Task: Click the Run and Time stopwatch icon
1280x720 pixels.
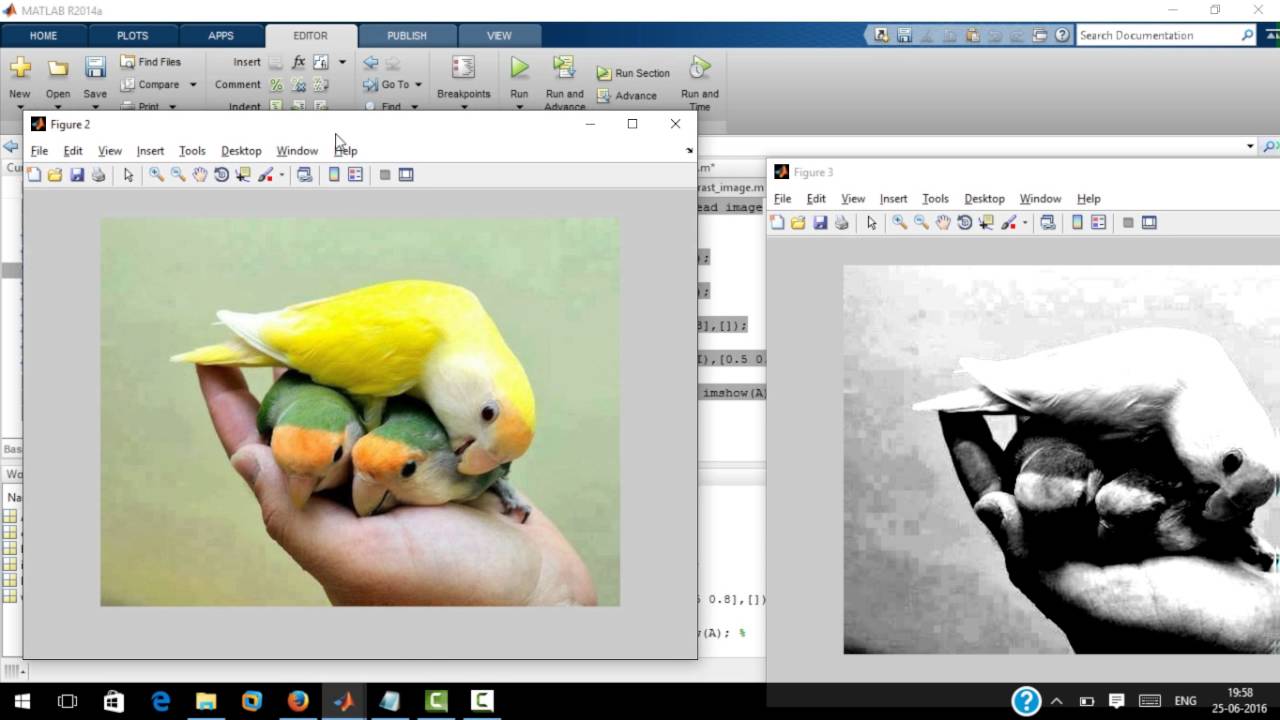Action: coord(699,67)
